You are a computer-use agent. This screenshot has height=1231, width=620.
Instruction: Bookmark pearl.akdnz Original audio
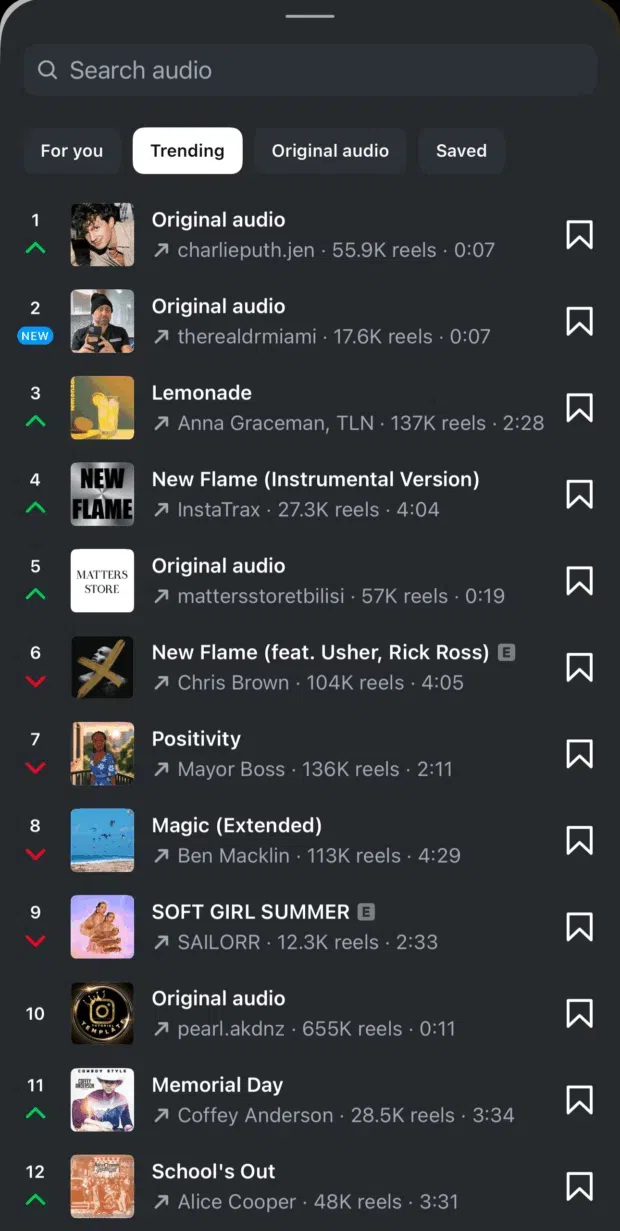click(579, 1014)
